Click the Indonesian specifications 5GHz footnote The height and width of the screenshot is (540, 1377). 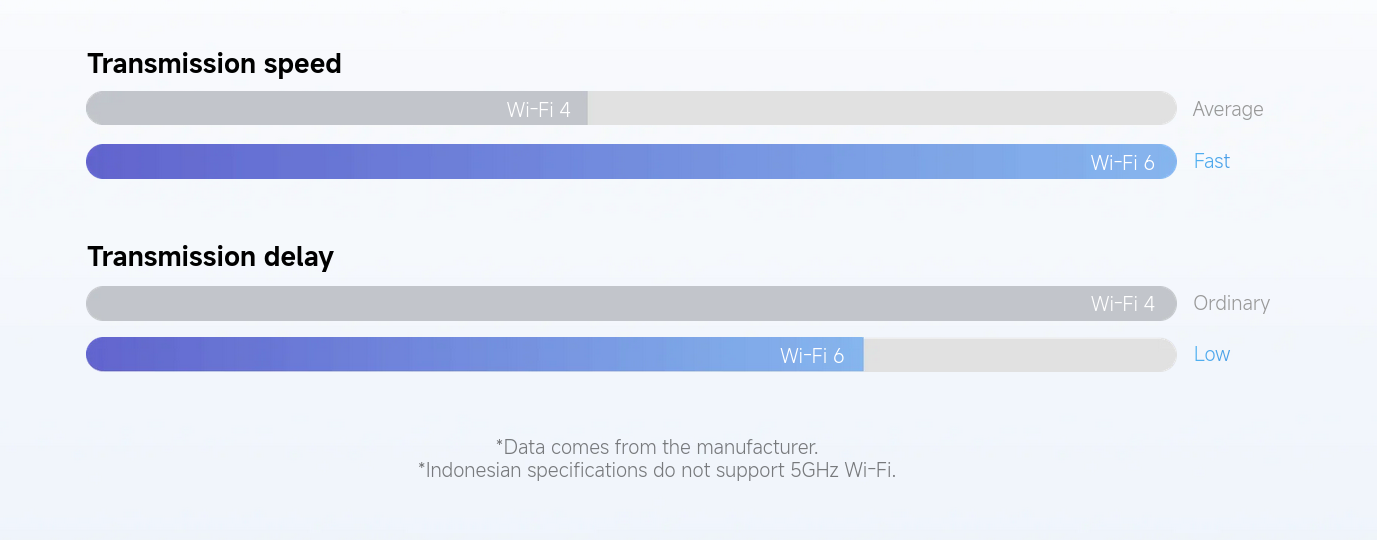tap(657, 469)
